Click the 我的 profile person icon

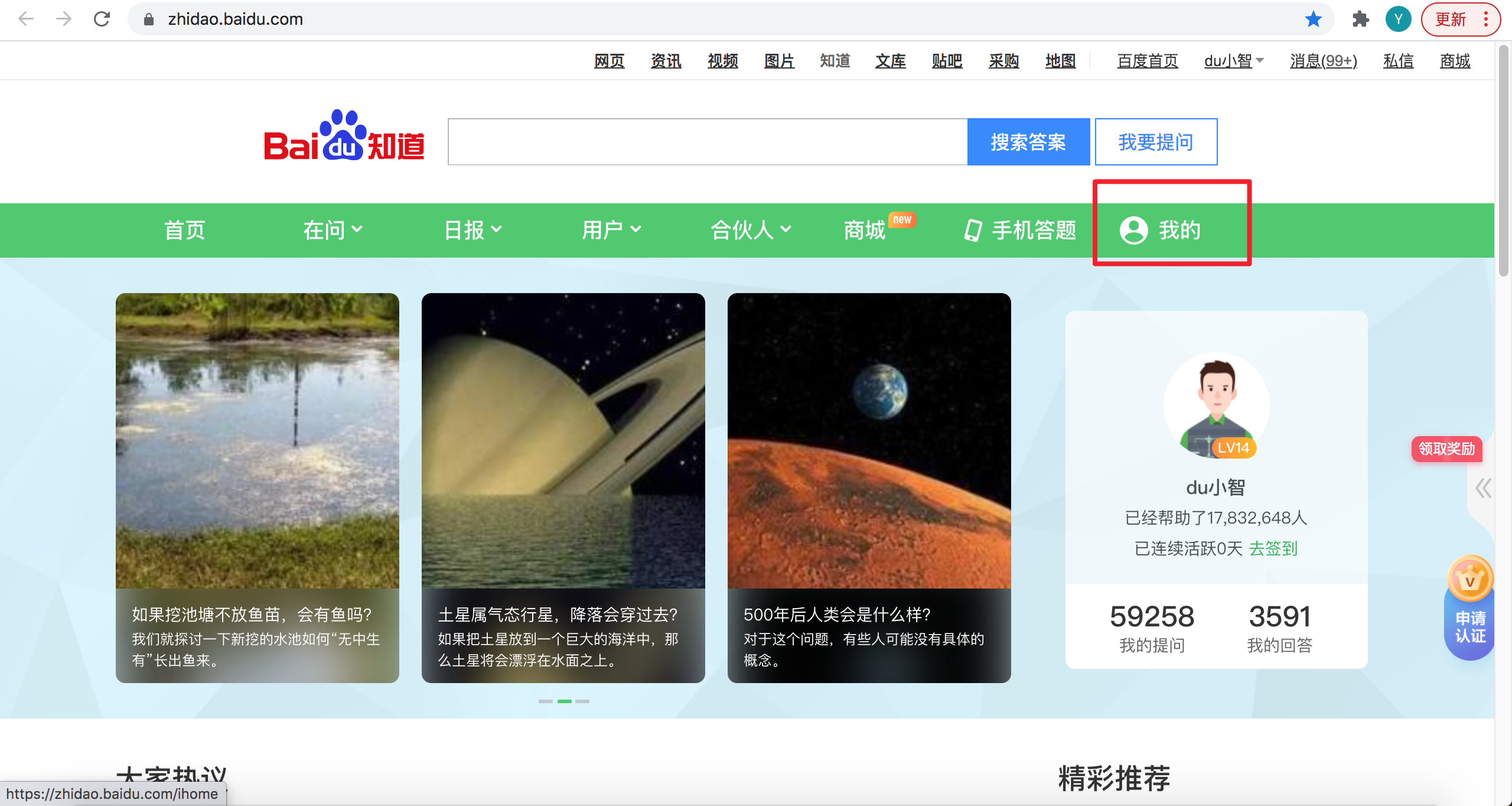[x=1133, y=230]
